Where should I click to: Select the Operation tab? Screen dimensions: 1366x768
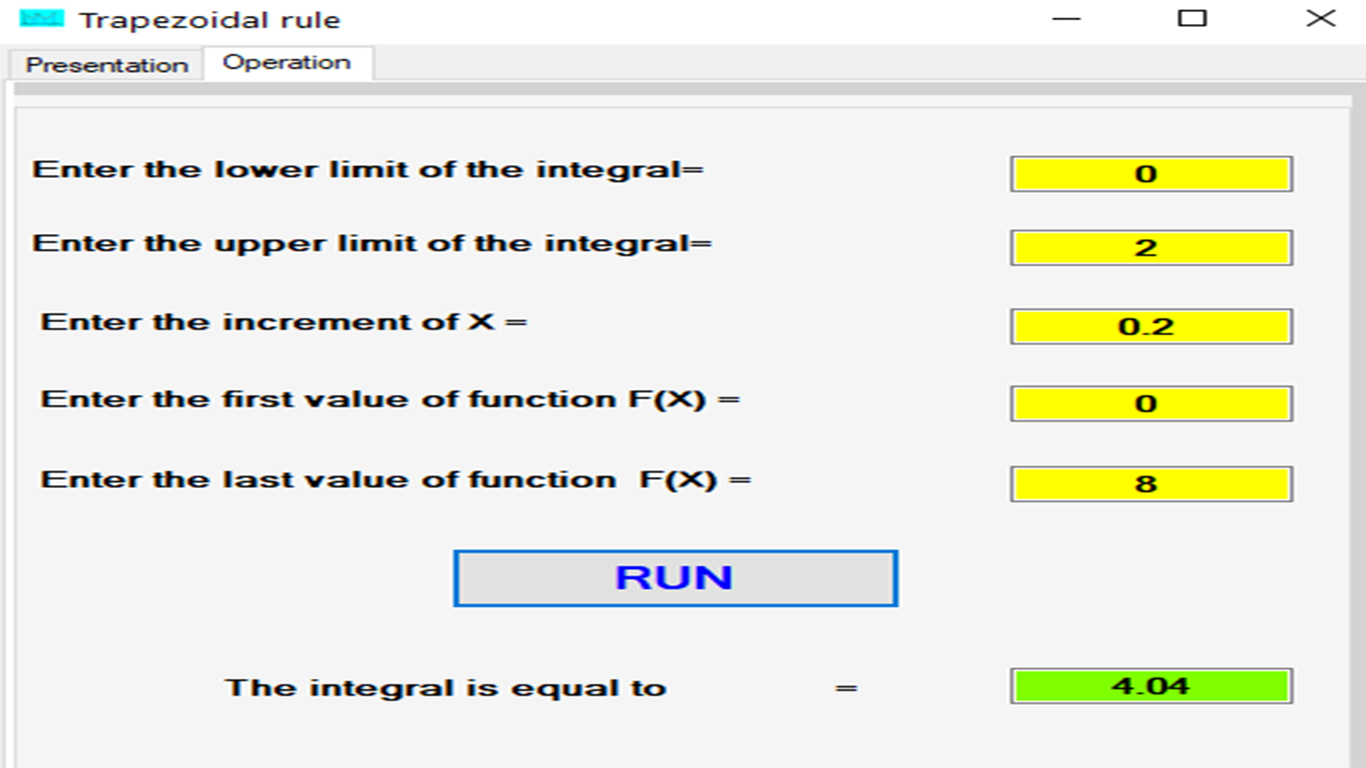pos(287,63)
